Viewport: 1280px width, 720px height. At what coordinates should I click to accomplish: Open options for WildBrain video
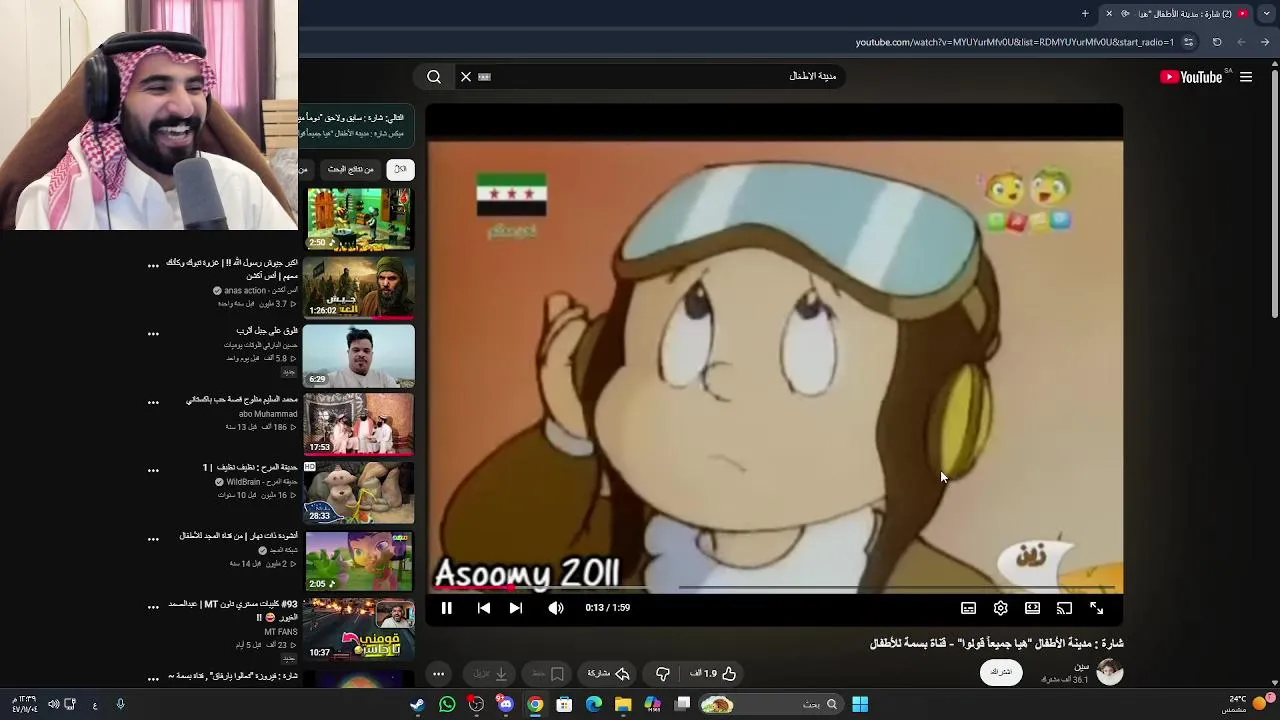click(153, 470)
